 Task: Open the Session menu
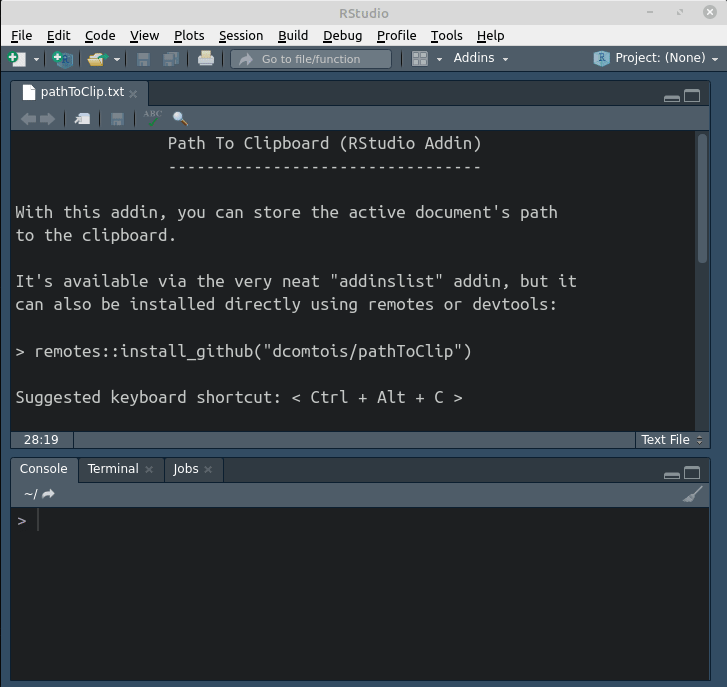[241, 36]
